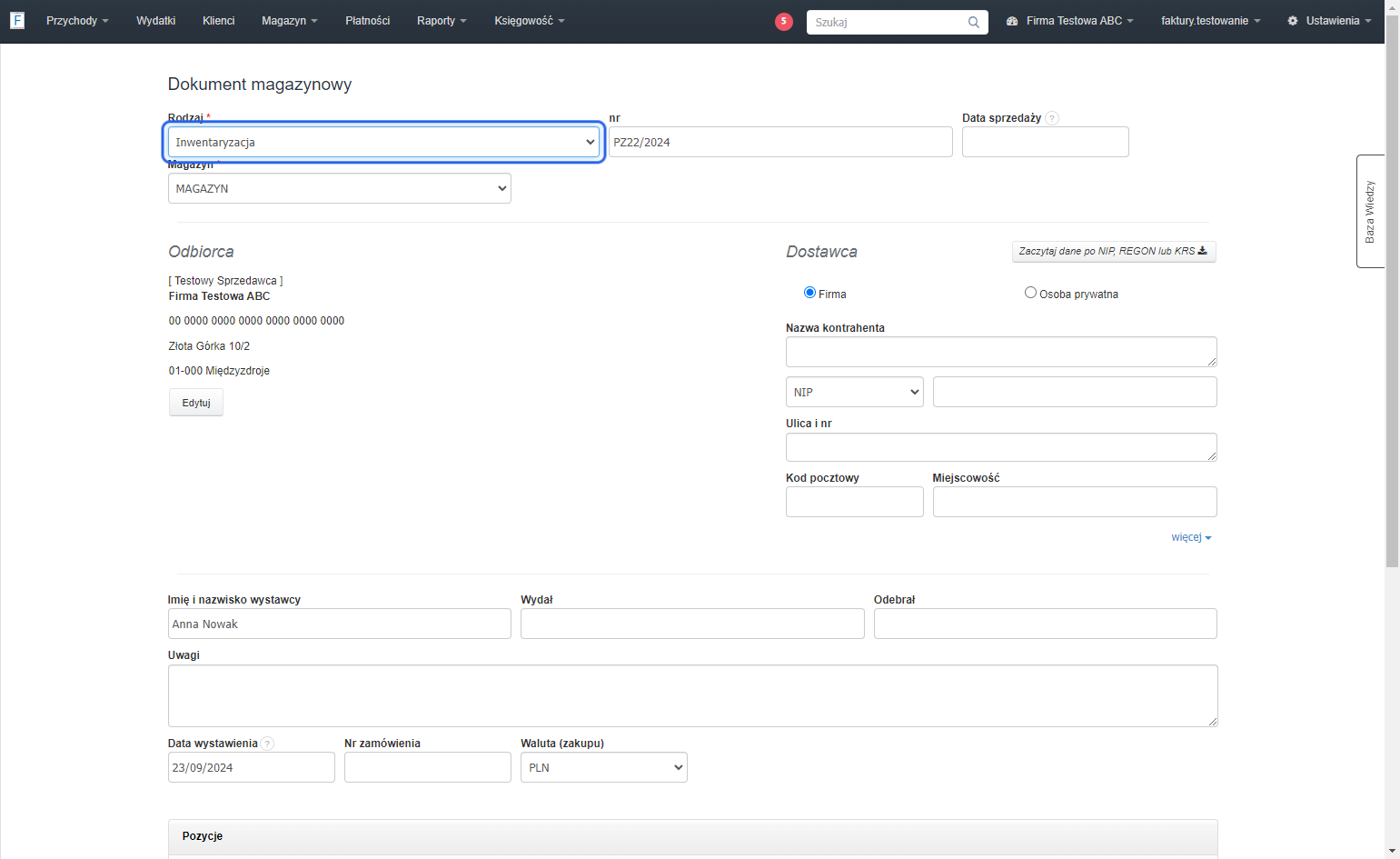This screenshot has width=1400, height=859.
Task: Click the magnifier search icon
Action: pos(974,22)
